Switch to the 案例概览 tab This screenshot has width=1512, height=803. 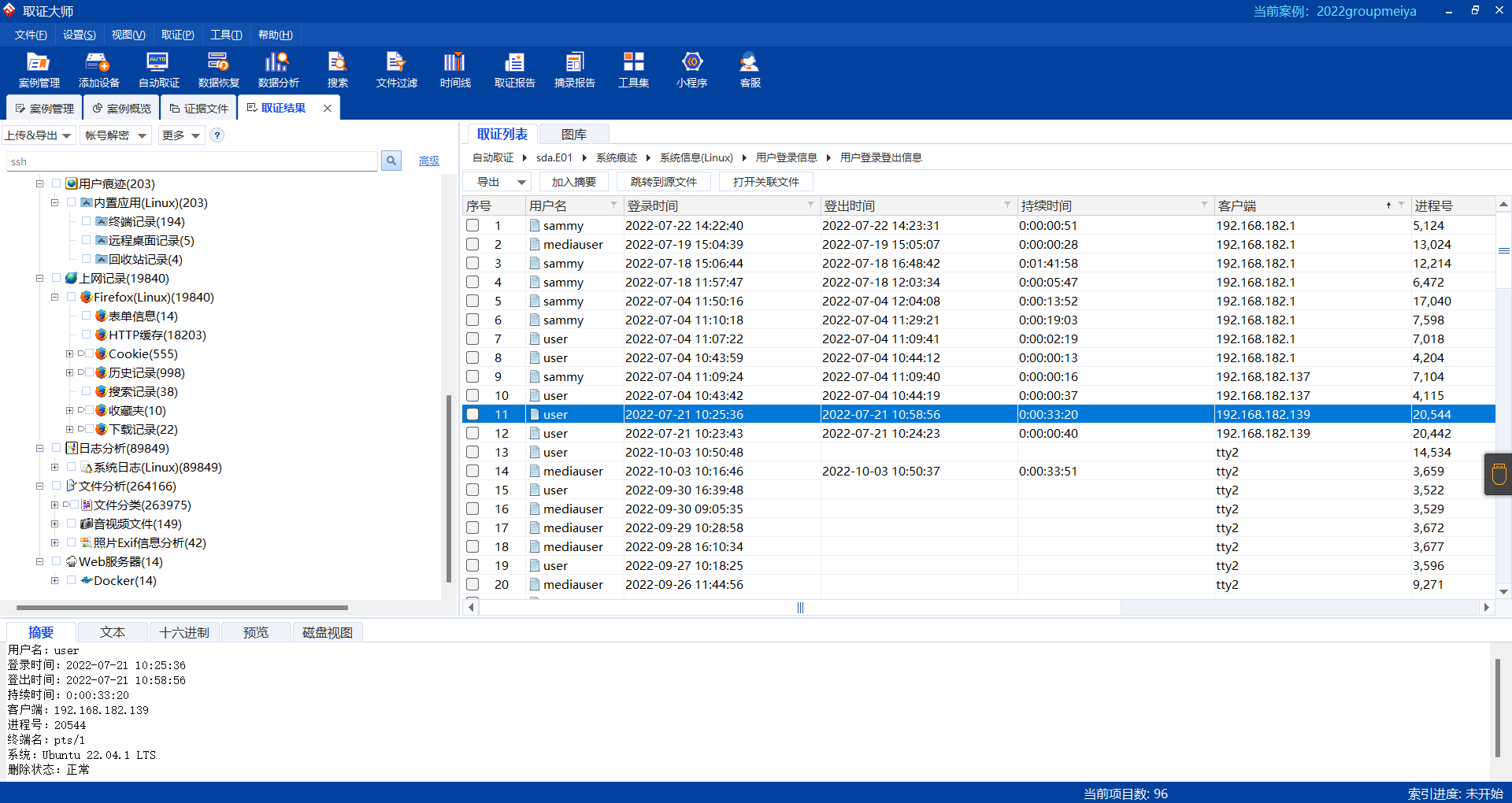[x=121, y=109]
